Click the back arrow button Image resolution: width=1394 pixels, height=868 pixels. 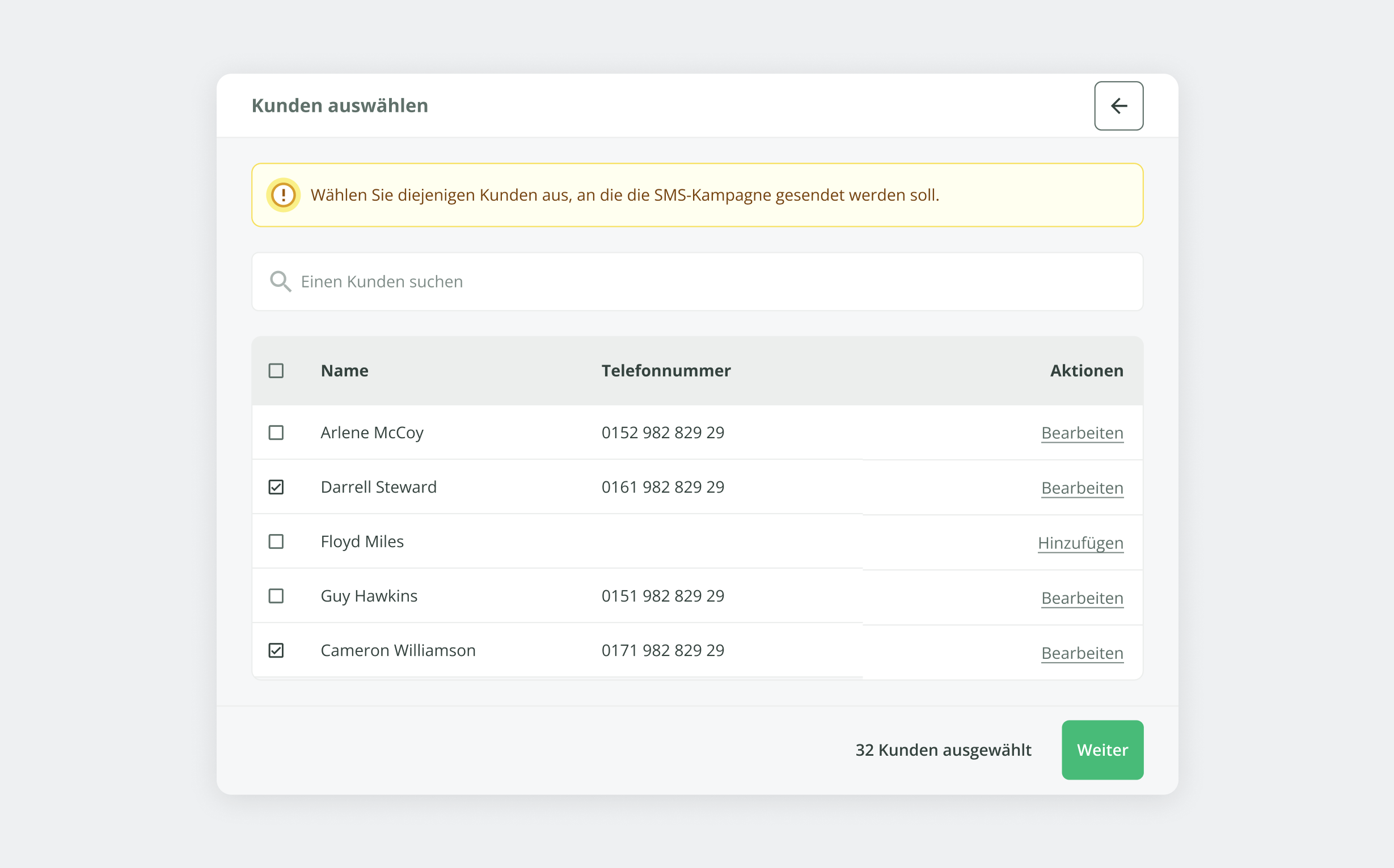[1118, 105]
